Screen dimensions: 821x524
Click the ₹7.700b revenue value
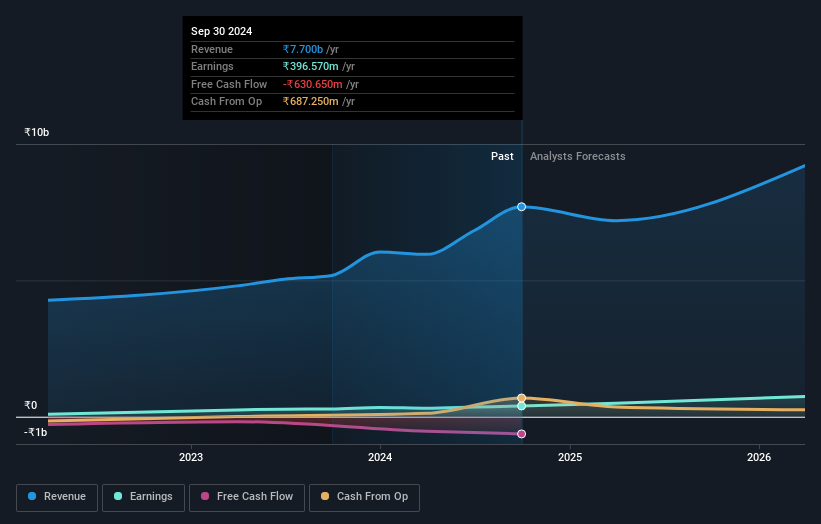(x=303, y=49)
